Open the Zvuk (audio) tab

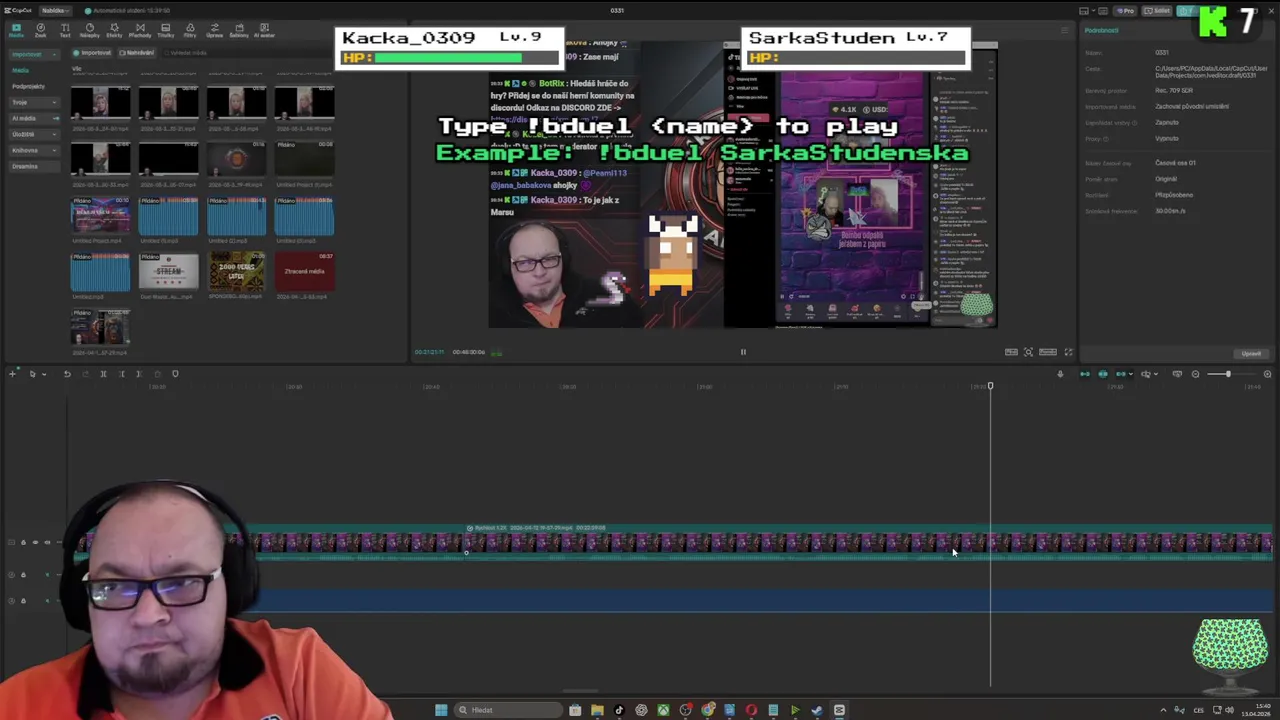[40, 30]
